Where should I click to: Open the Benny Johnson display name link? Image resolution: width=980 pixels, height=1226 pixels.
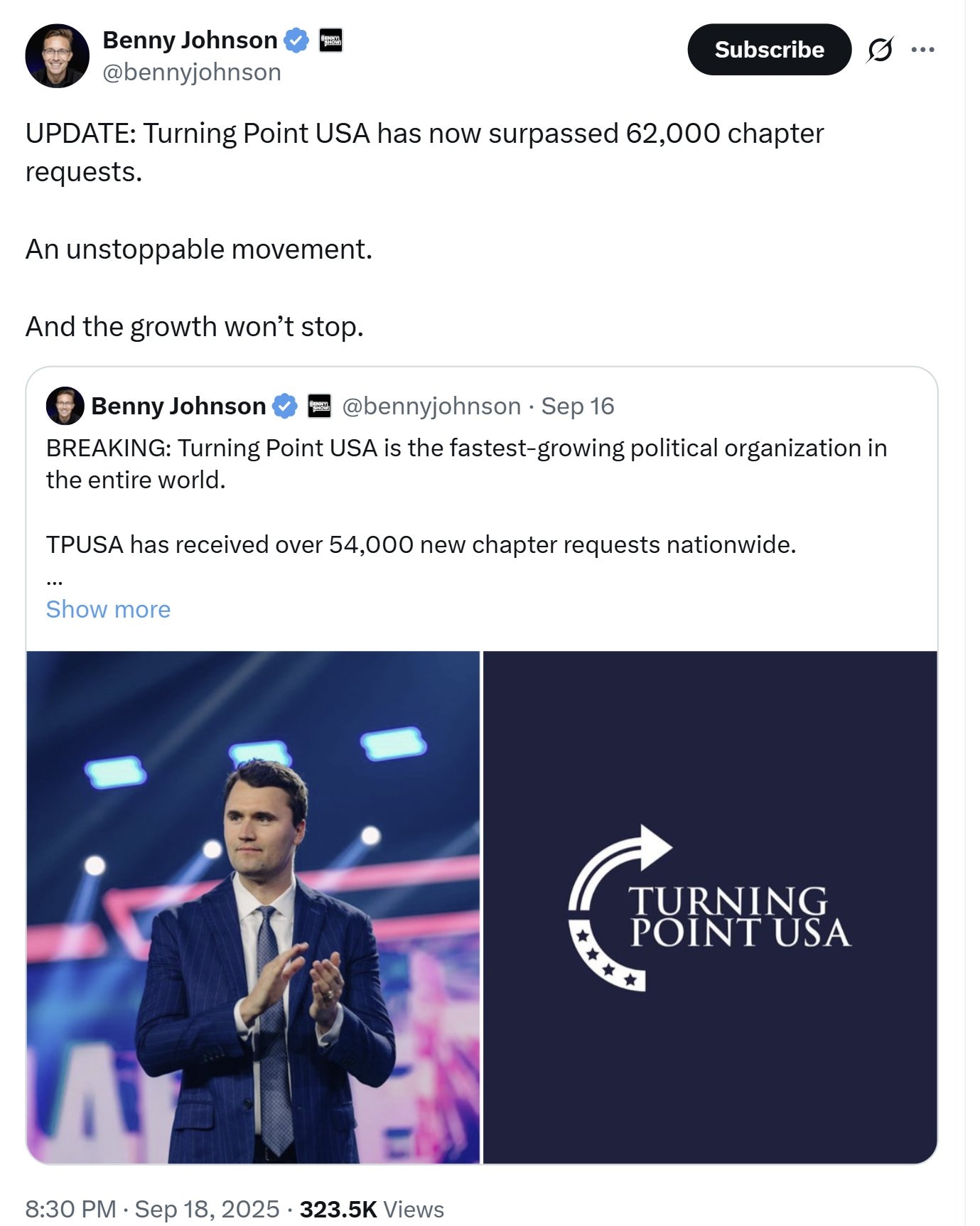pyautogui.click(x=190, y=41)
